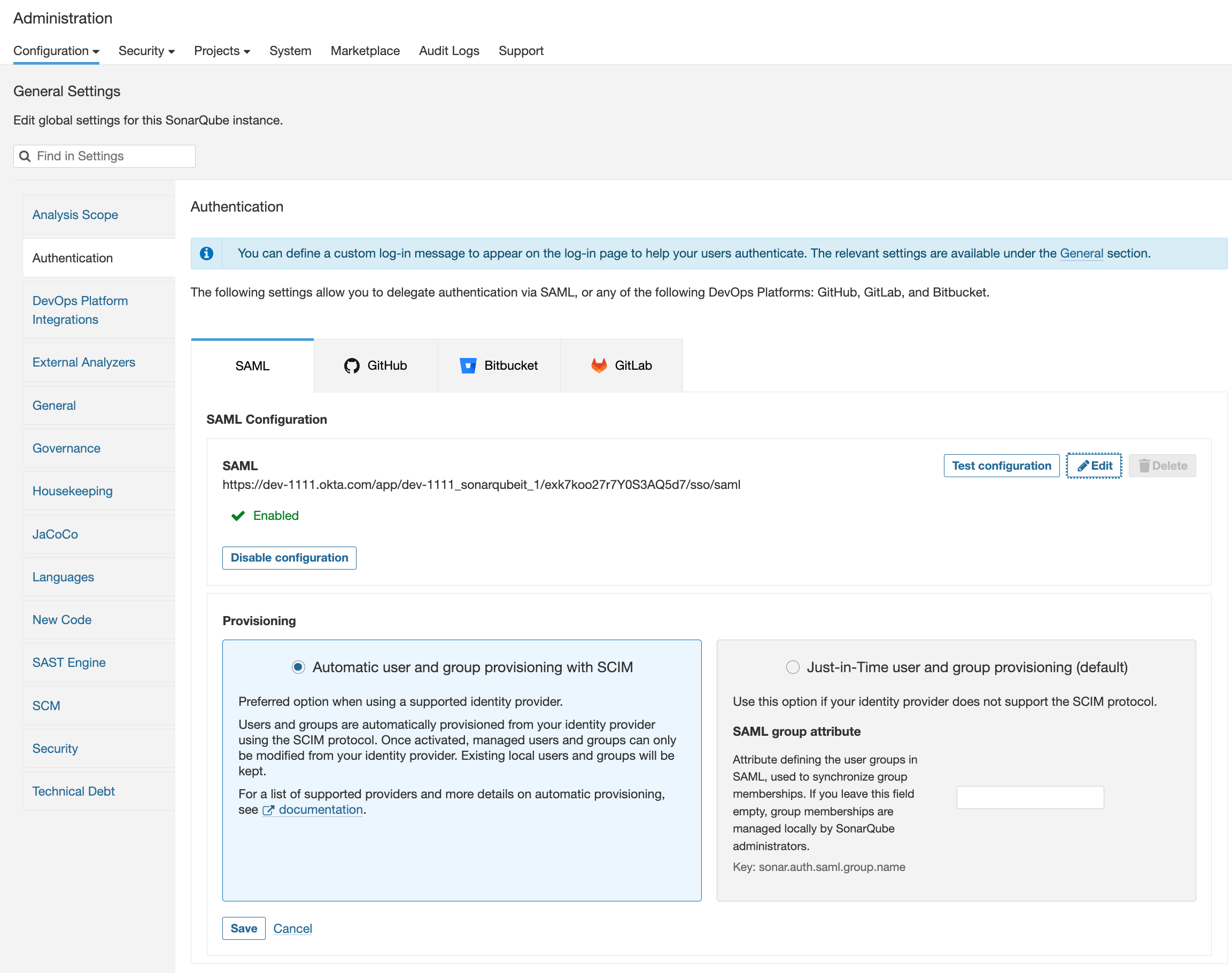
Task: Open DevOps Platform Integrations sidebar category
Action: pyautogui.click(x=80, y=310)
